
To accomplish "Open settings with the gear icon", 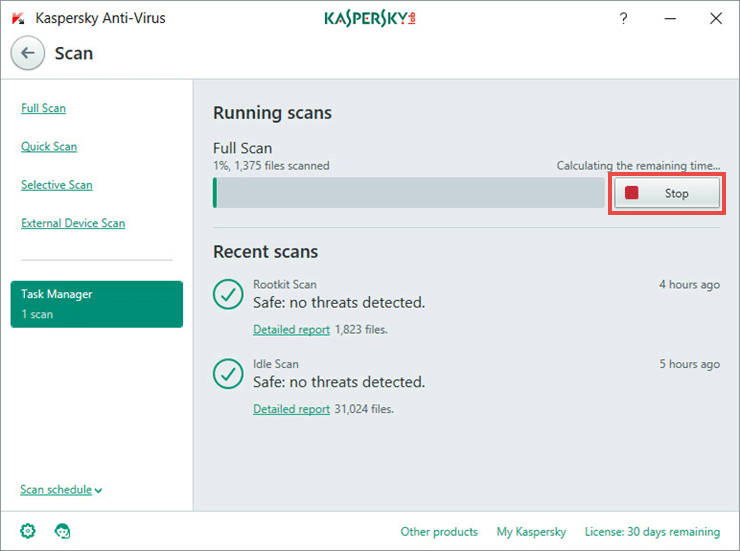I will click(28, 531).
